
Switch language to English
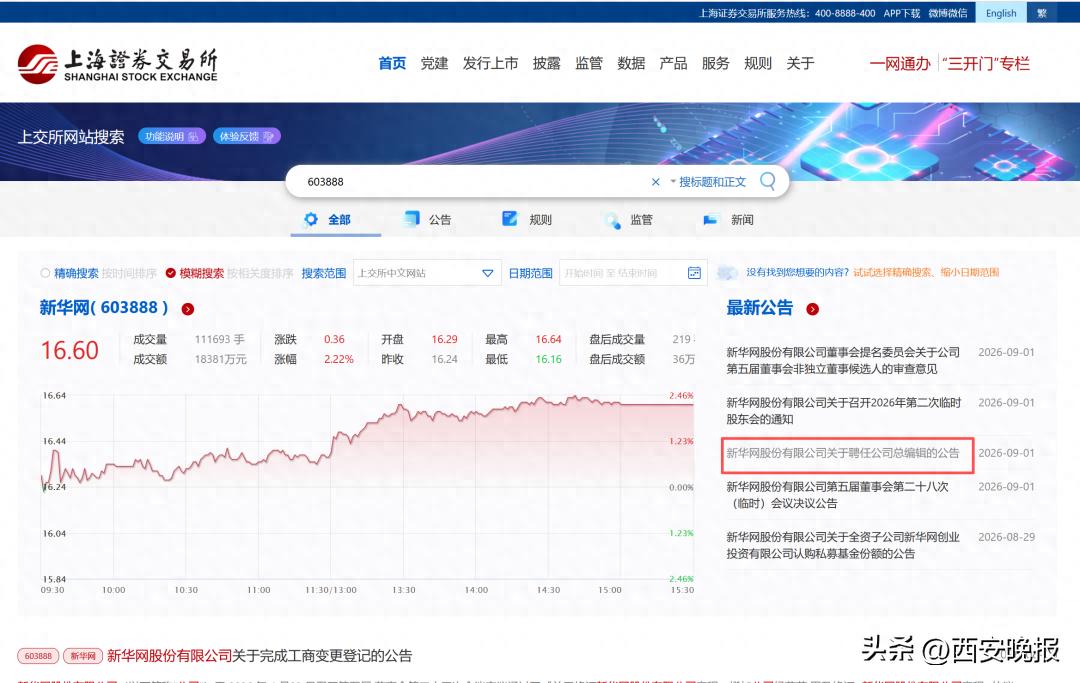pos(1001,13)
